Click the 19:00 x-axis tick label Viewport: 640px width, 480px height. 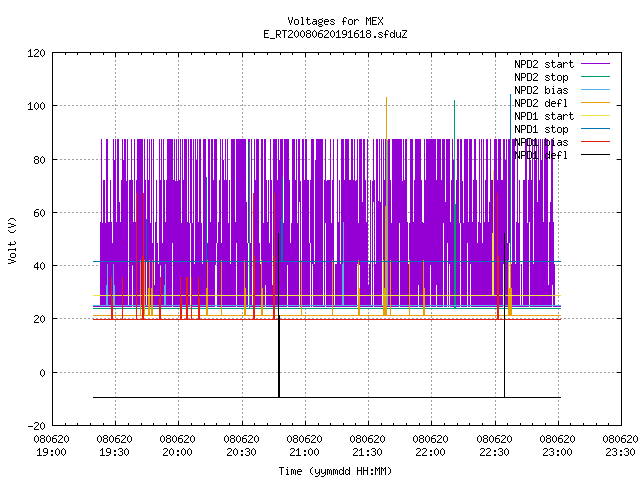point(51,452)
